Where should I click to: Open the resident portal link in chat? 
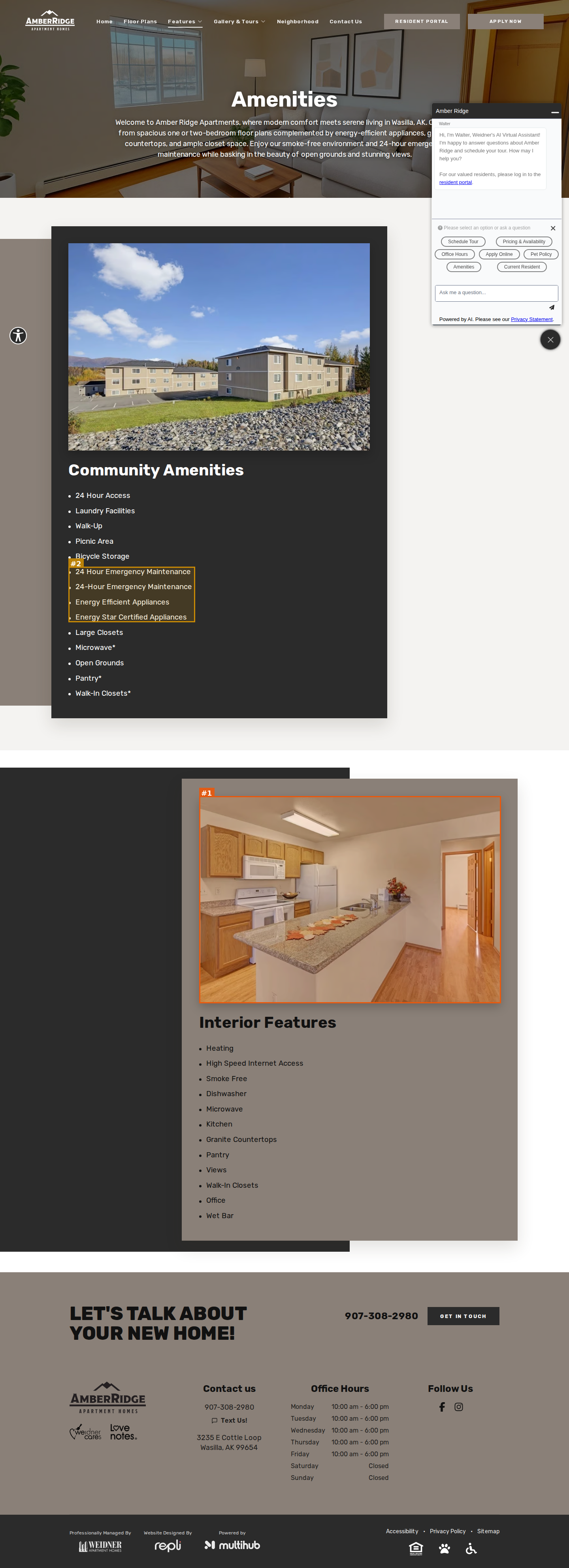[x=456, y=182]
